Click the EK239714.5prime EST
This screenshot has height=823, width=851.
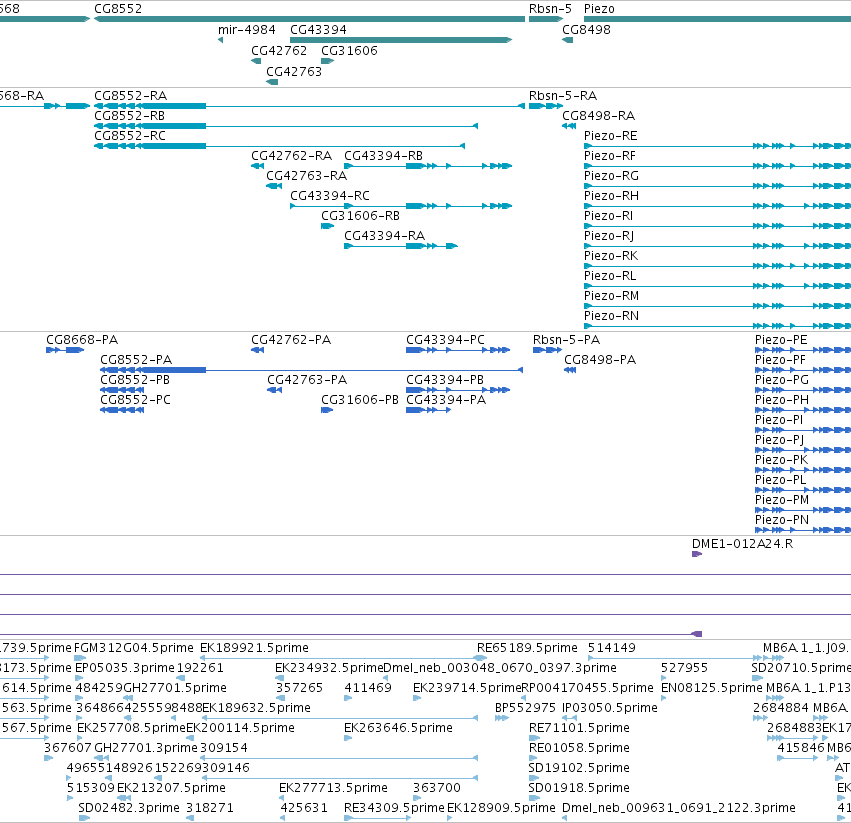coord(467,688)
